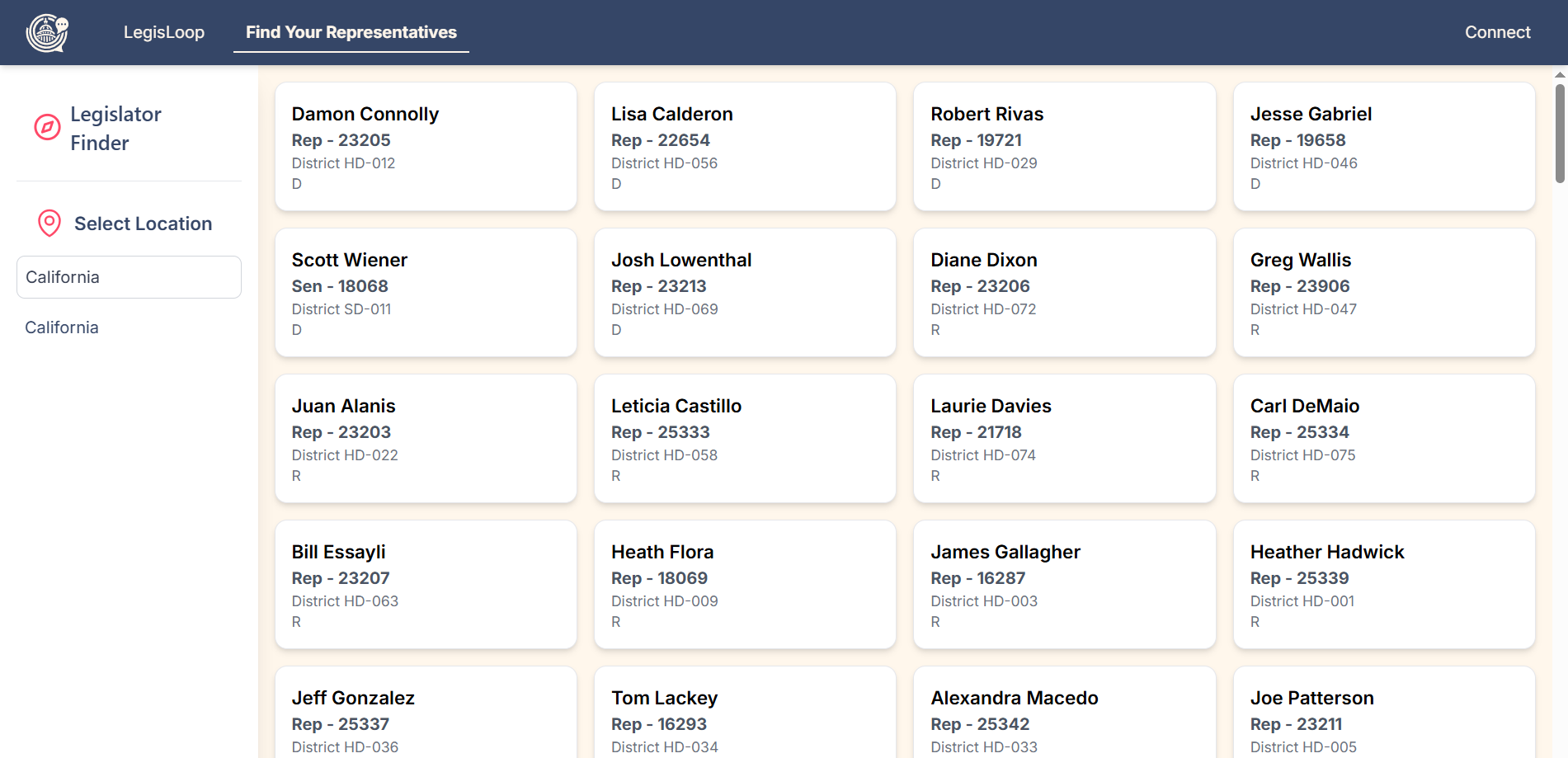Open the LegisLoop page
This screenshot has width=1568, height=758.
tap(163, 32)
